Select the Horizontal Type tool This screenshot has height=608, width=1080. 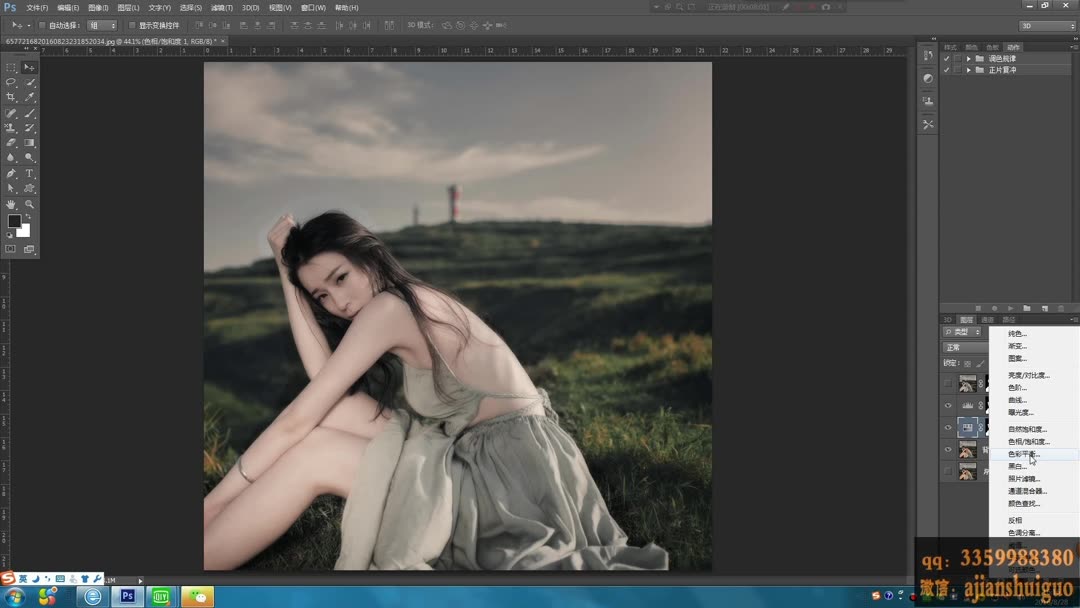(30, 172)
